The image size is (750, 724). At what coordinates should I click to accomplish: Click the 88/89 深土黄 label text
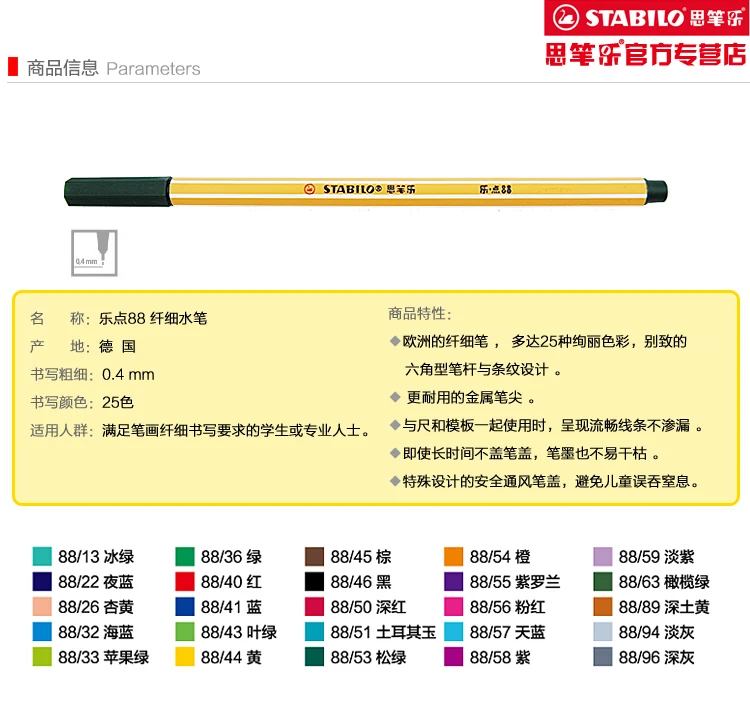click(x=664, y=607)
